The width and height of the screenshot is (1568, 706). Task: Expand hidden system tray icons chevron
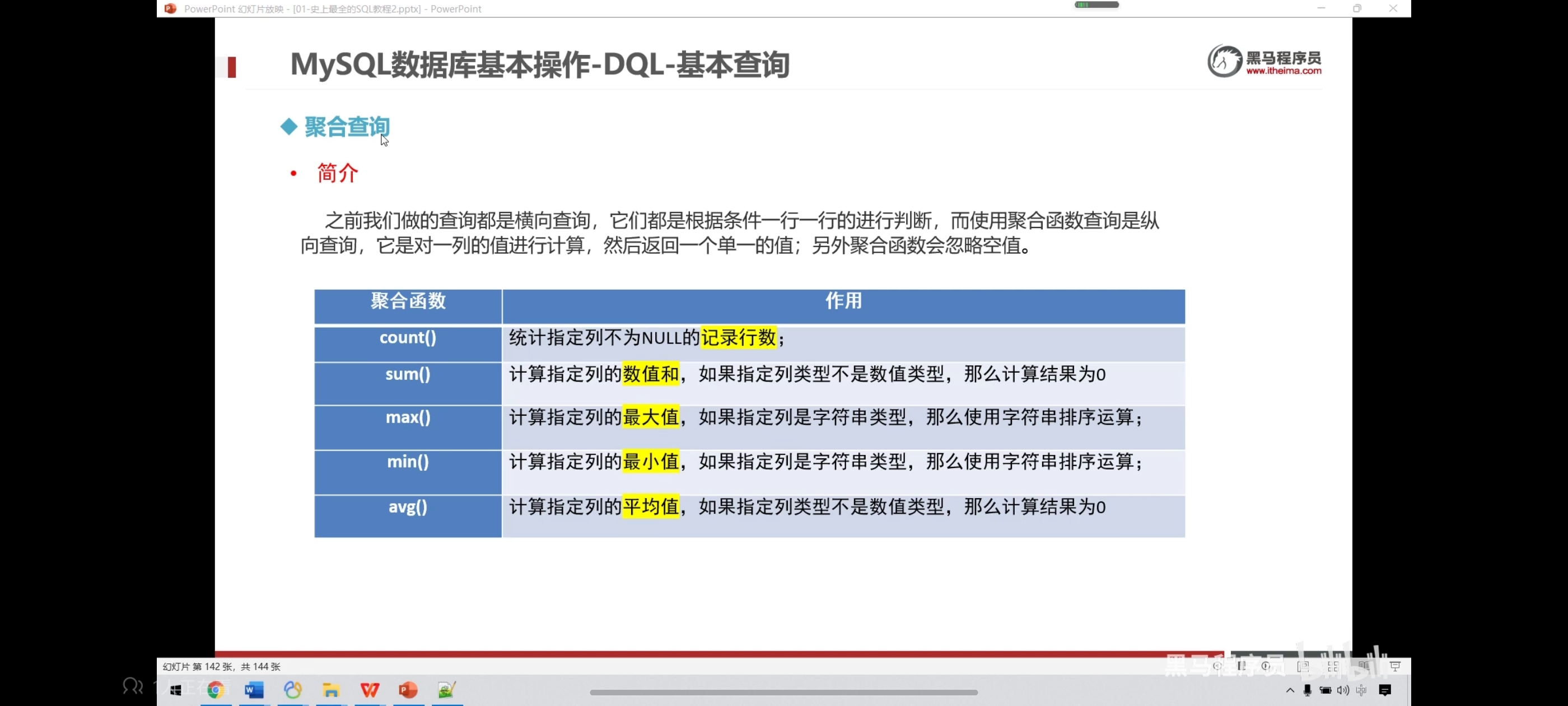coord(1290,690)
